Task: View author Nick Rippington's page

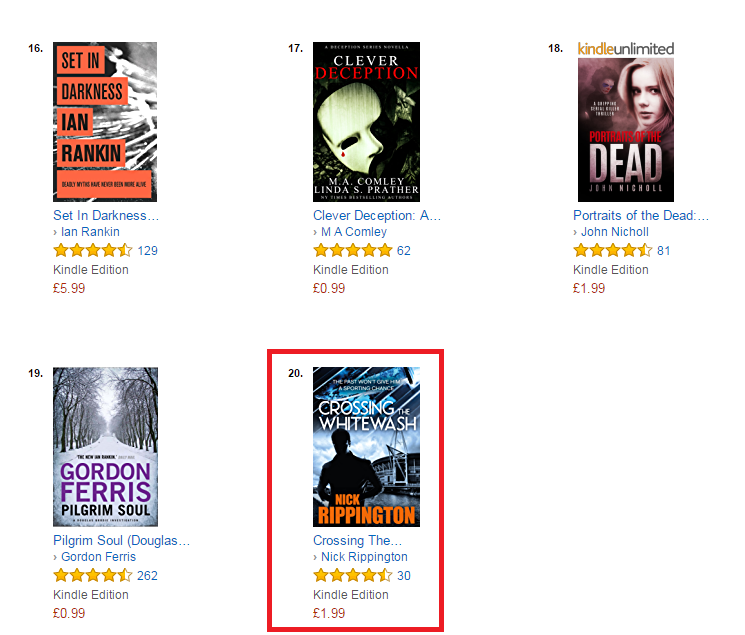Action: click(364, 557)
